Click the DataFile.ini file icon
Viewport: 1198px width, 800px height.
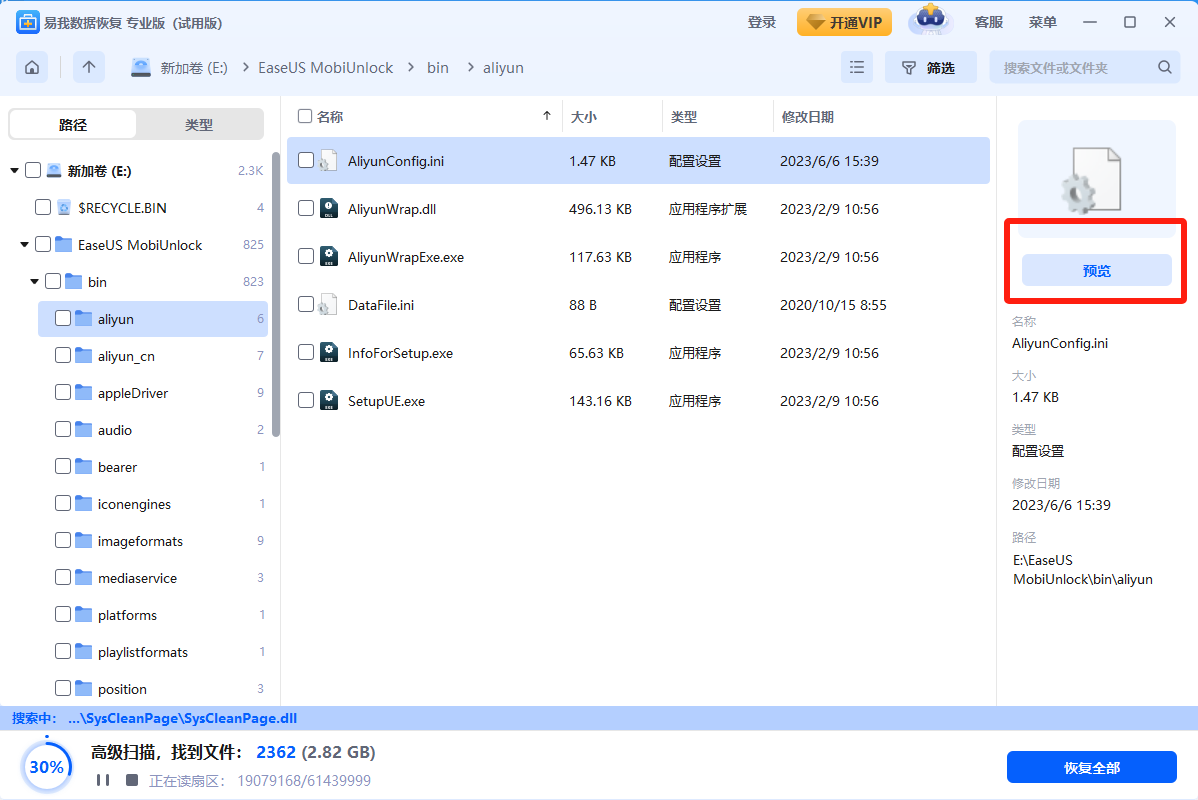[329, 305]
